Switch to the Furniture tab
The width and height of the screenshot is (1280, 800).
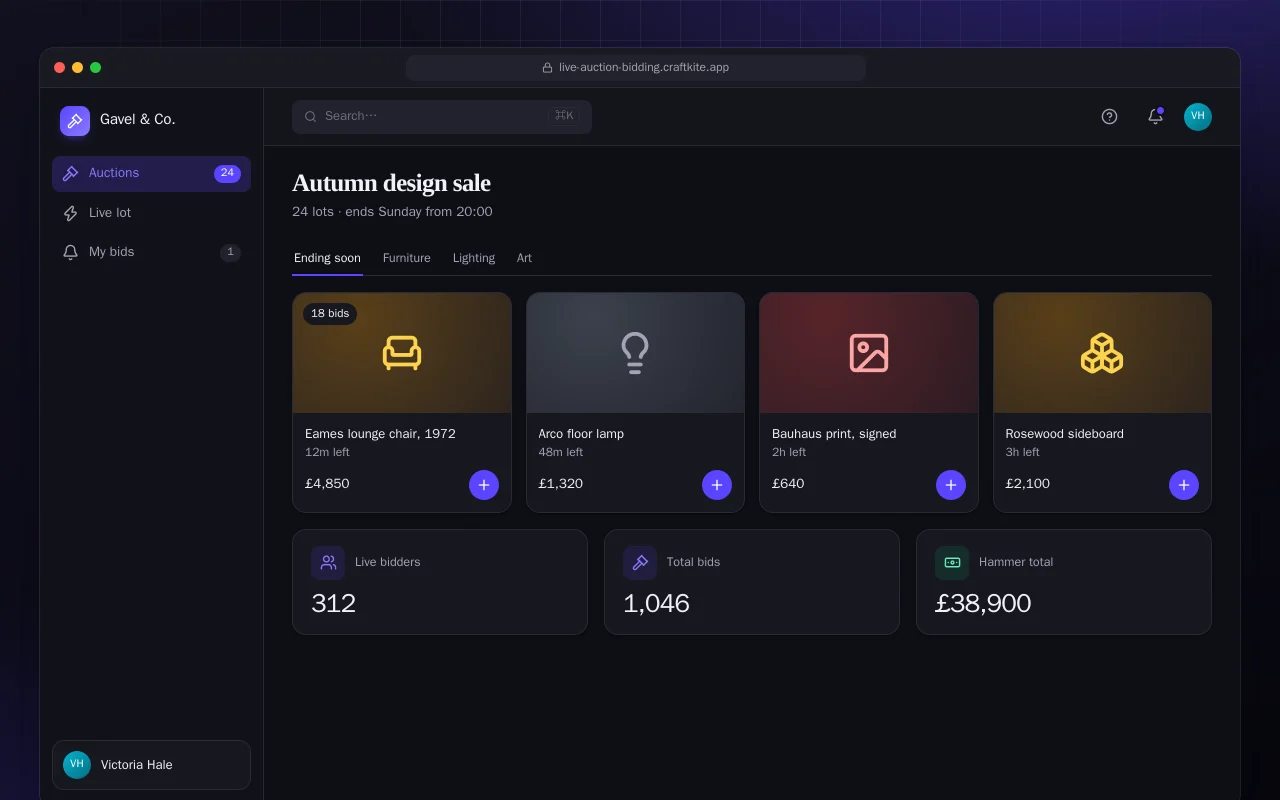tap(407, 259)
